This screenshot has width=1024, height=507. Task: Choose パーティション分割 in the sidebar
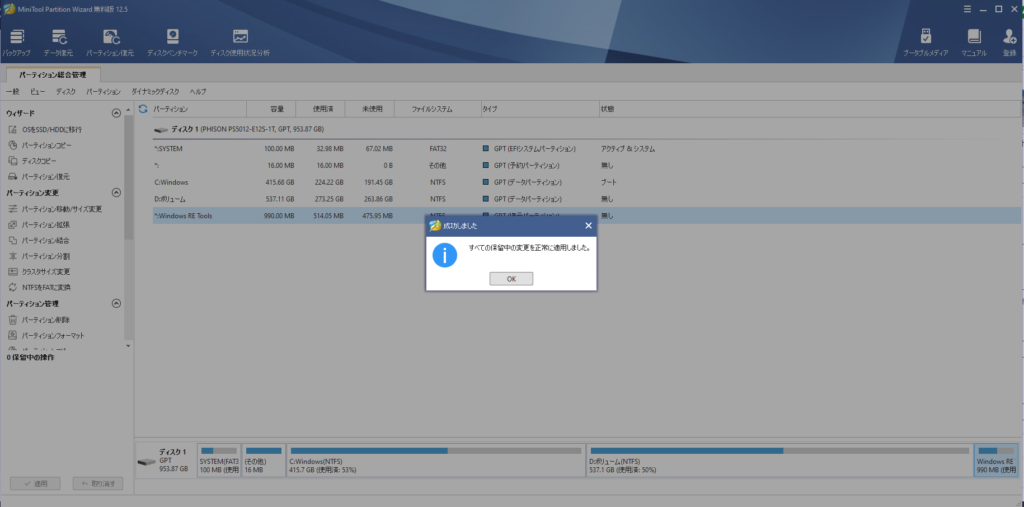click(38, 256)
